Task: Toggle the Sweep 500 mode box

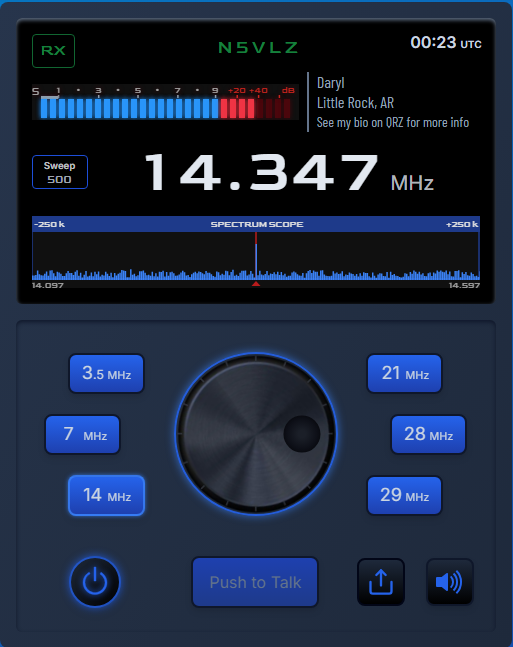Action: click(x=60, y=172)
